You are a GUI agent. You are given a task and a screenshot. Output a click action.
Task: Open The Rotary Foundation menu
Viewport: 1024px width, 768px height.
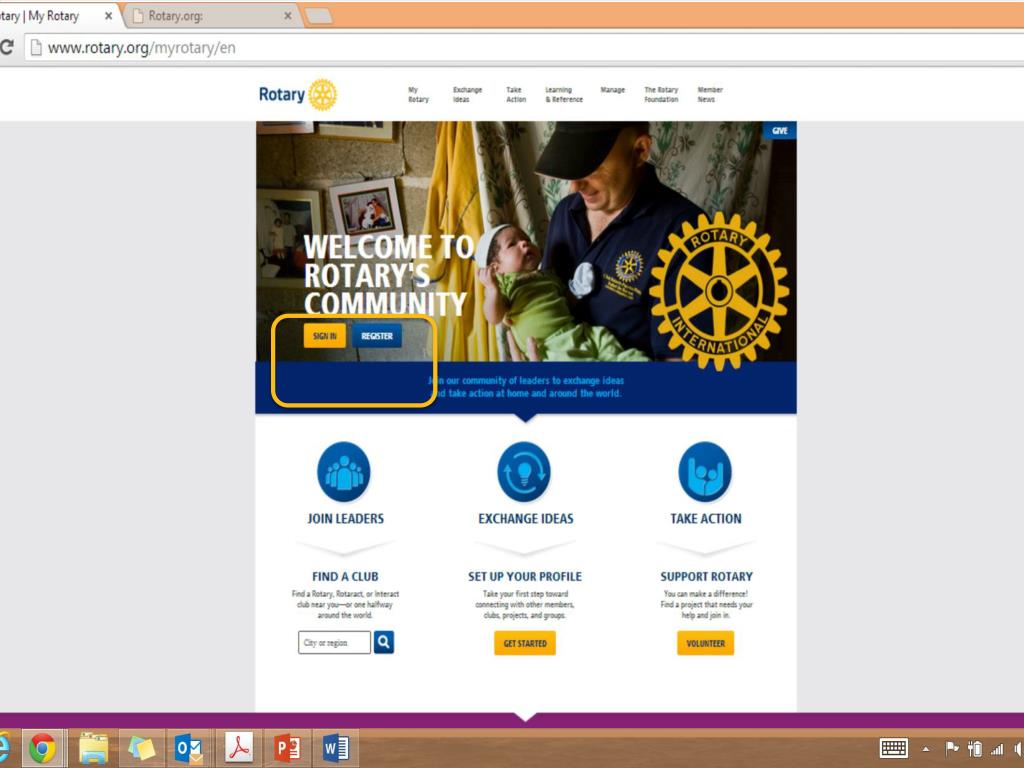(662, 95)
